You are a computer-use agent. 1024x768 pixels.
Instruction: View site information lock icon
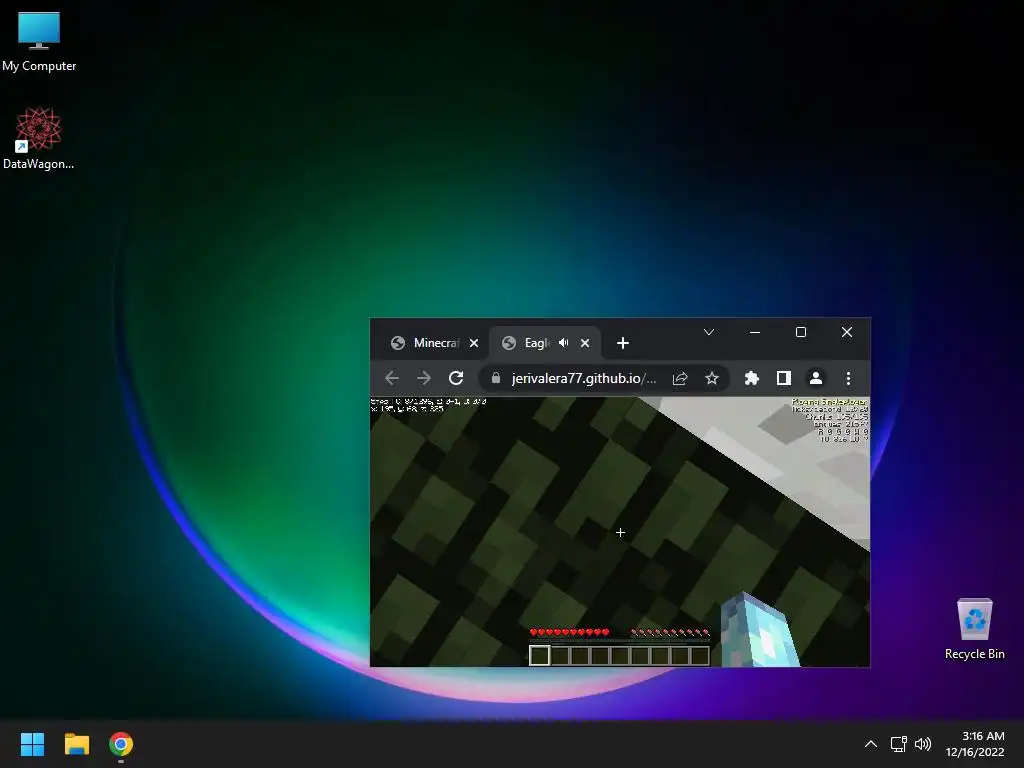point(496,378)
